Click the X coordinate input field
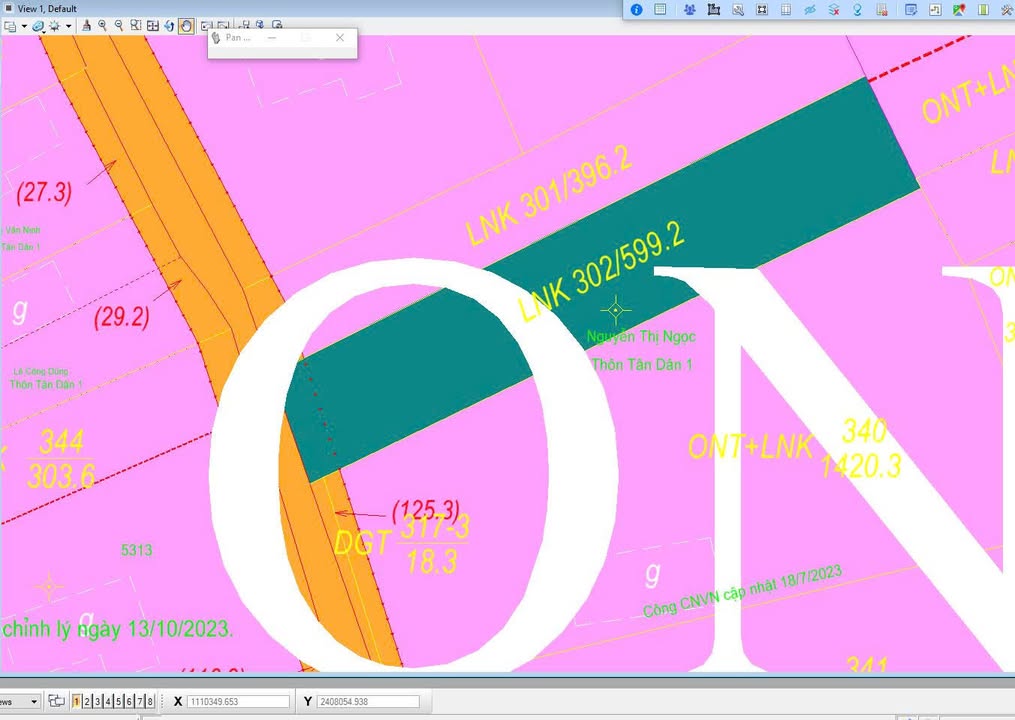This screenshot has width=1015, height=720. (238, 702)
